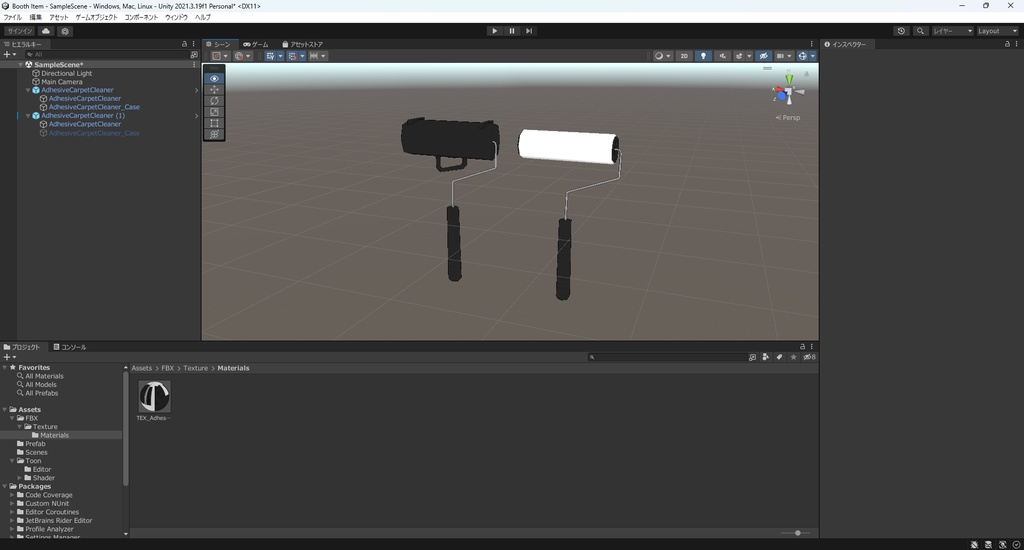Click Project search by label icon
The image size is (1024, 550).
point(779,357)
